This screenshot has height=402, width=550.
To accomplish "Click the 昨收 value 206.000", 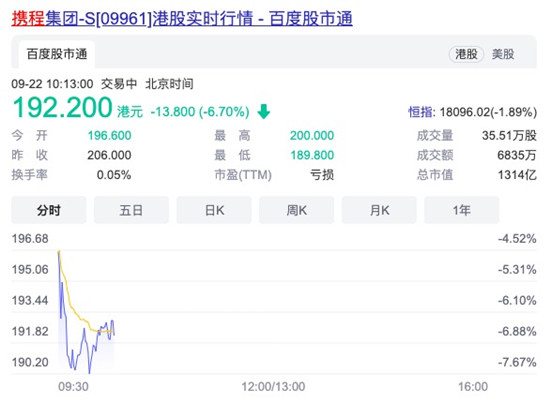I will point(109,155).
